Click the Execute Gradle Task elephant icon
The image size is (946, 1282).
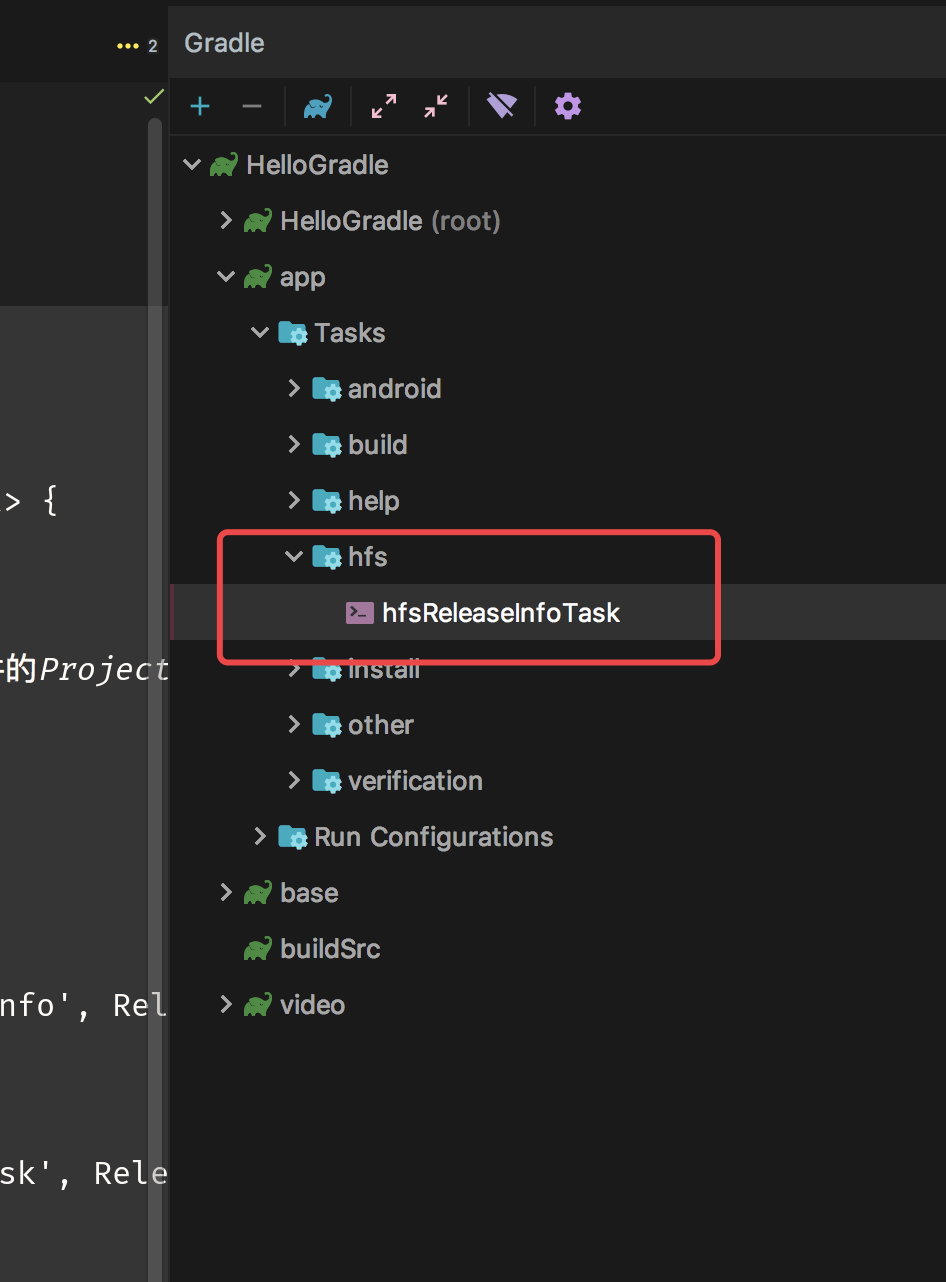tap(318, 106)
